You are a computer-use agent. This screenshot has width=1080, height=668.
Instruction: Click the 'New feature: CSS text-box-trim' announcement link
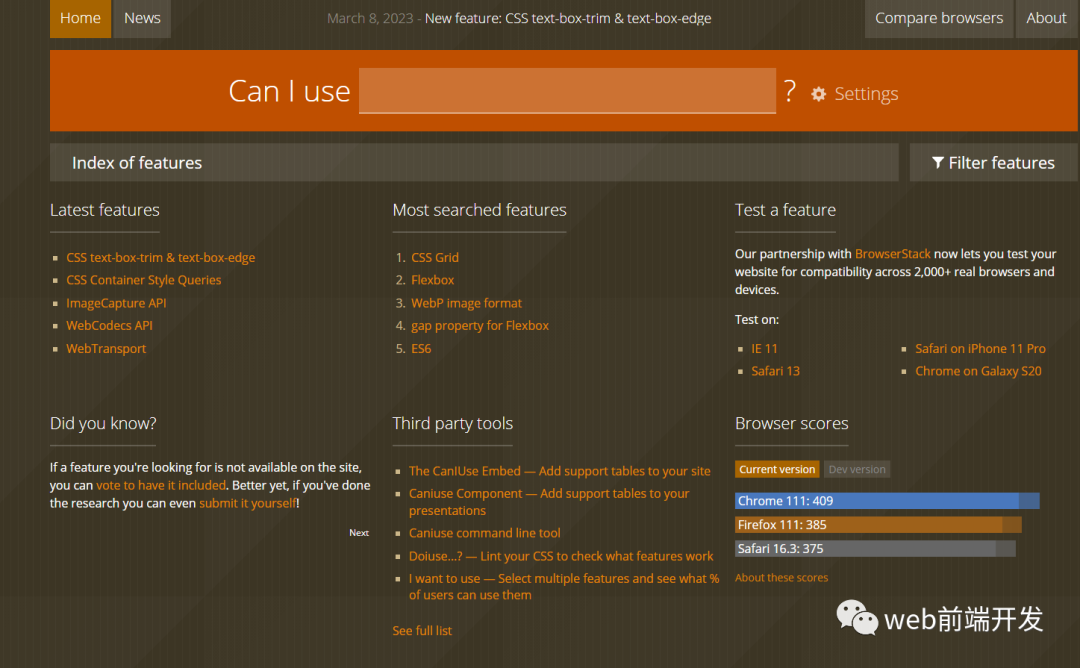[568, 19]
